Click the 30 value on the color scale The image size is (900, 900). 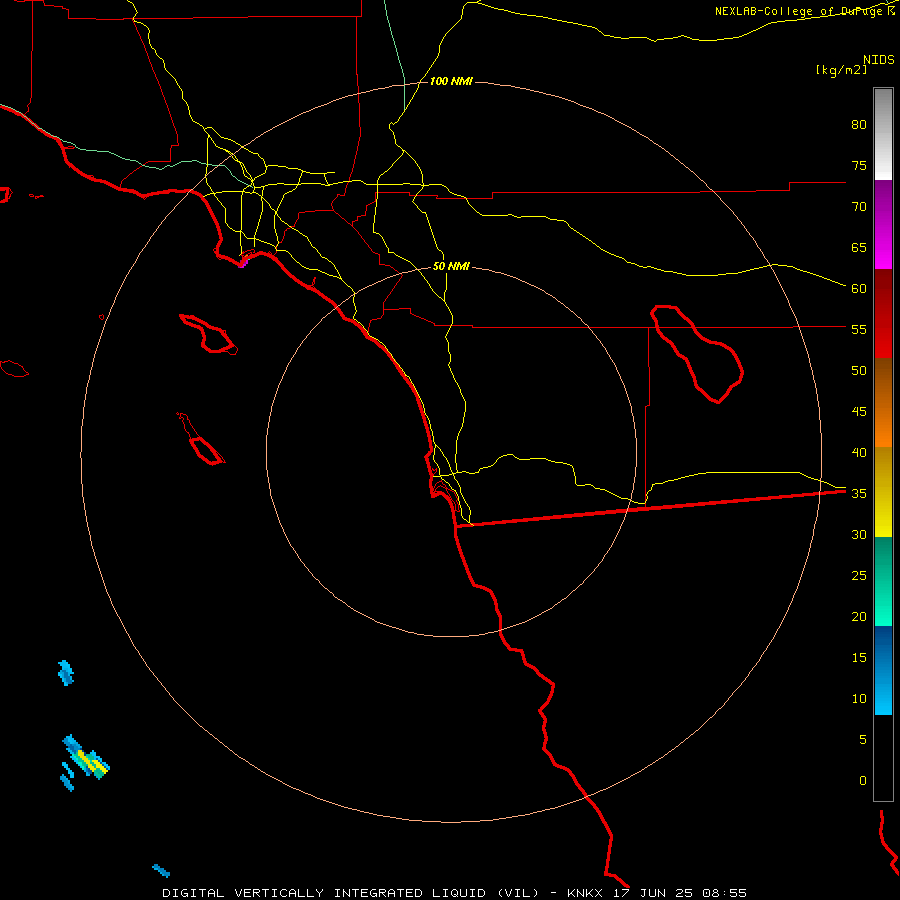pyautogui.click(x=859, y=534)
